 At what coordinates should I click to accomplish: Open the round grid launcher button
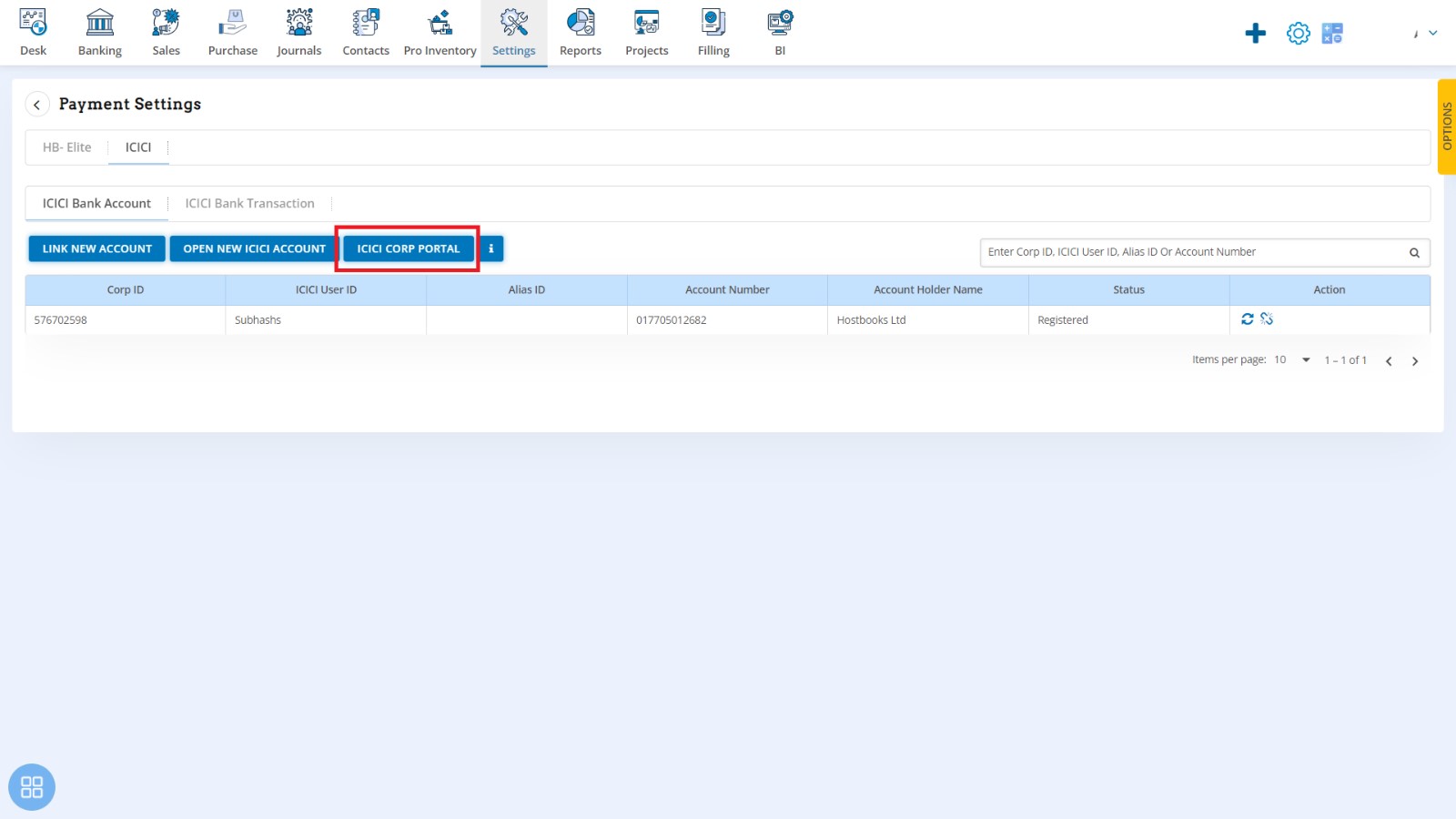32,787
